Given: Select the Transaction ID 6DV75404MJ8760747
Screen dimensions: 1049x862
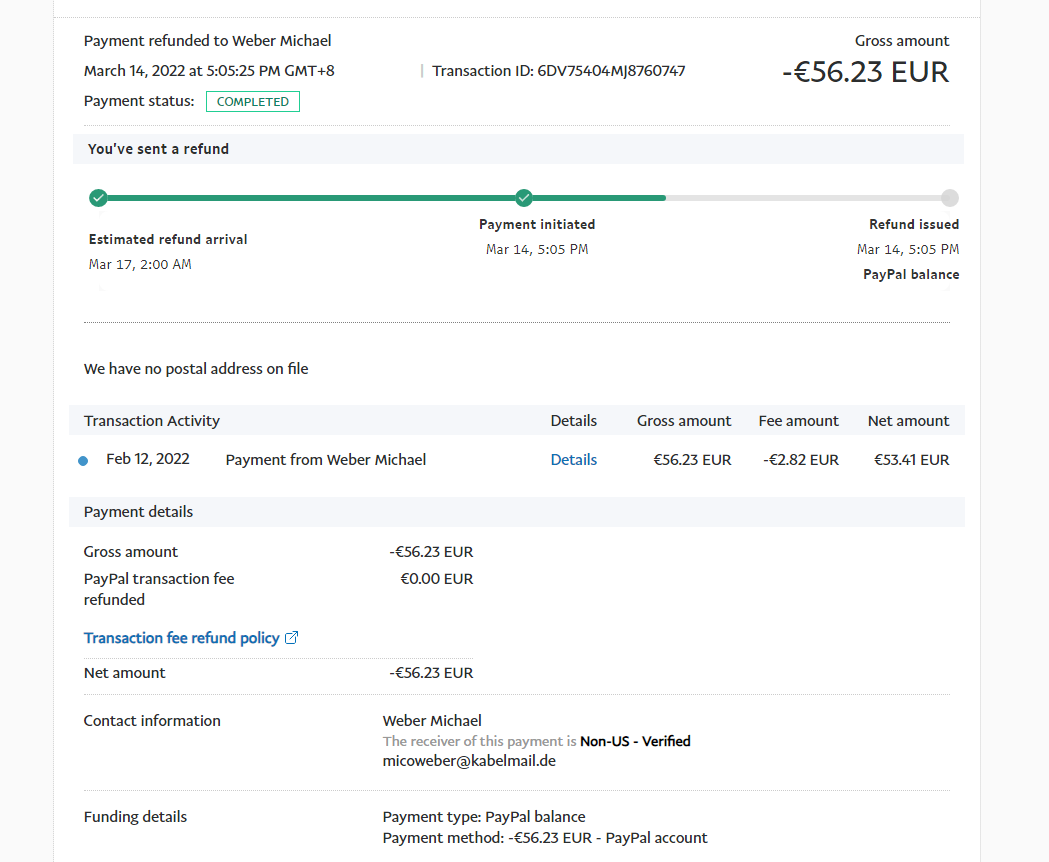Looking at the screenshot, I should [x=611, y=71].
